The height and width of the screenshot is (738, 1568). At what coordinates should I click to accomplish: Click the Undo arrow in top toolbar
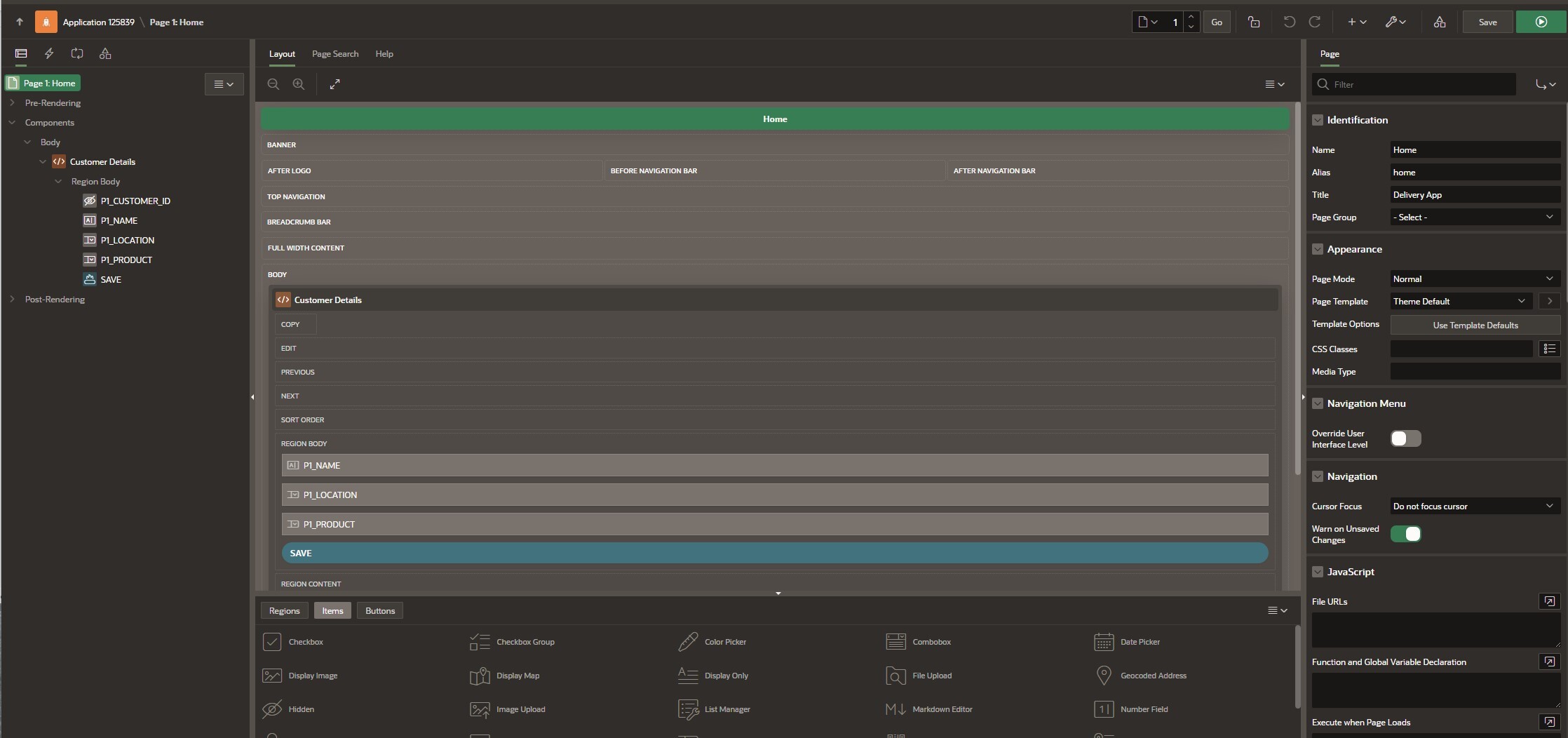tap(1289, 22)
